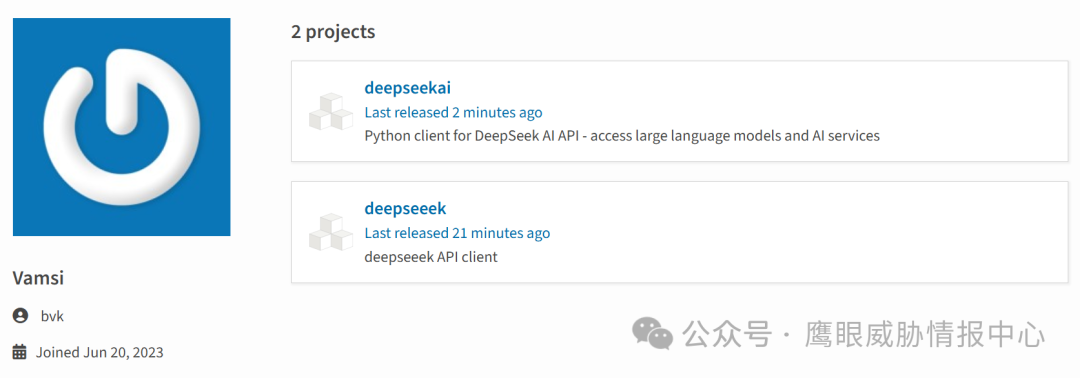1080x378 pixels.
Task: Click the '2 projects' heading
Action: point(333,32)
